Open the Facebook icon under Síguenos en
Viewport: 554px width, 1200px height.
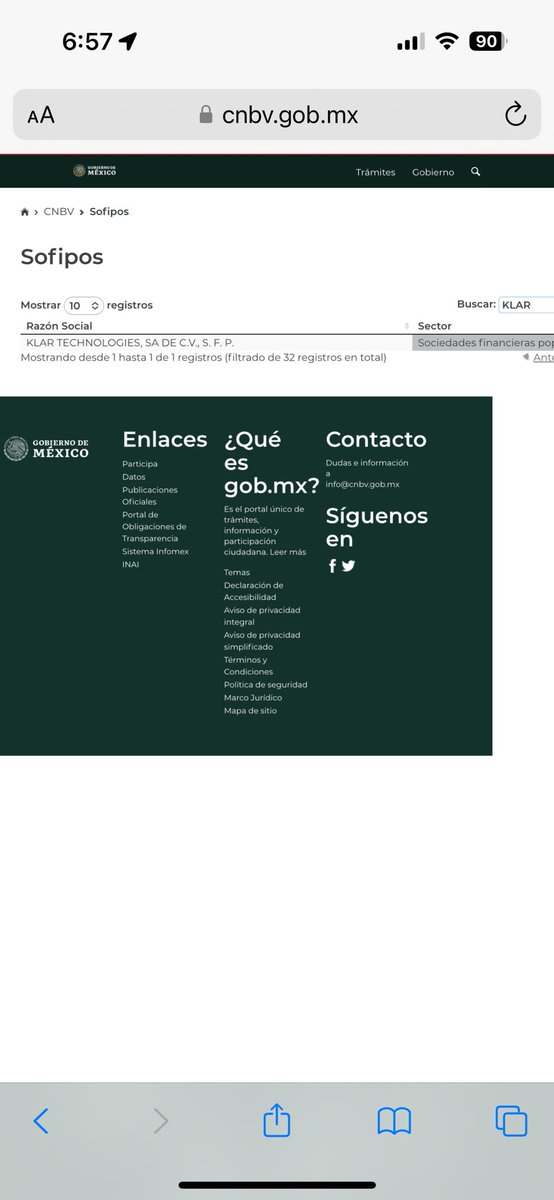(333, 566)
